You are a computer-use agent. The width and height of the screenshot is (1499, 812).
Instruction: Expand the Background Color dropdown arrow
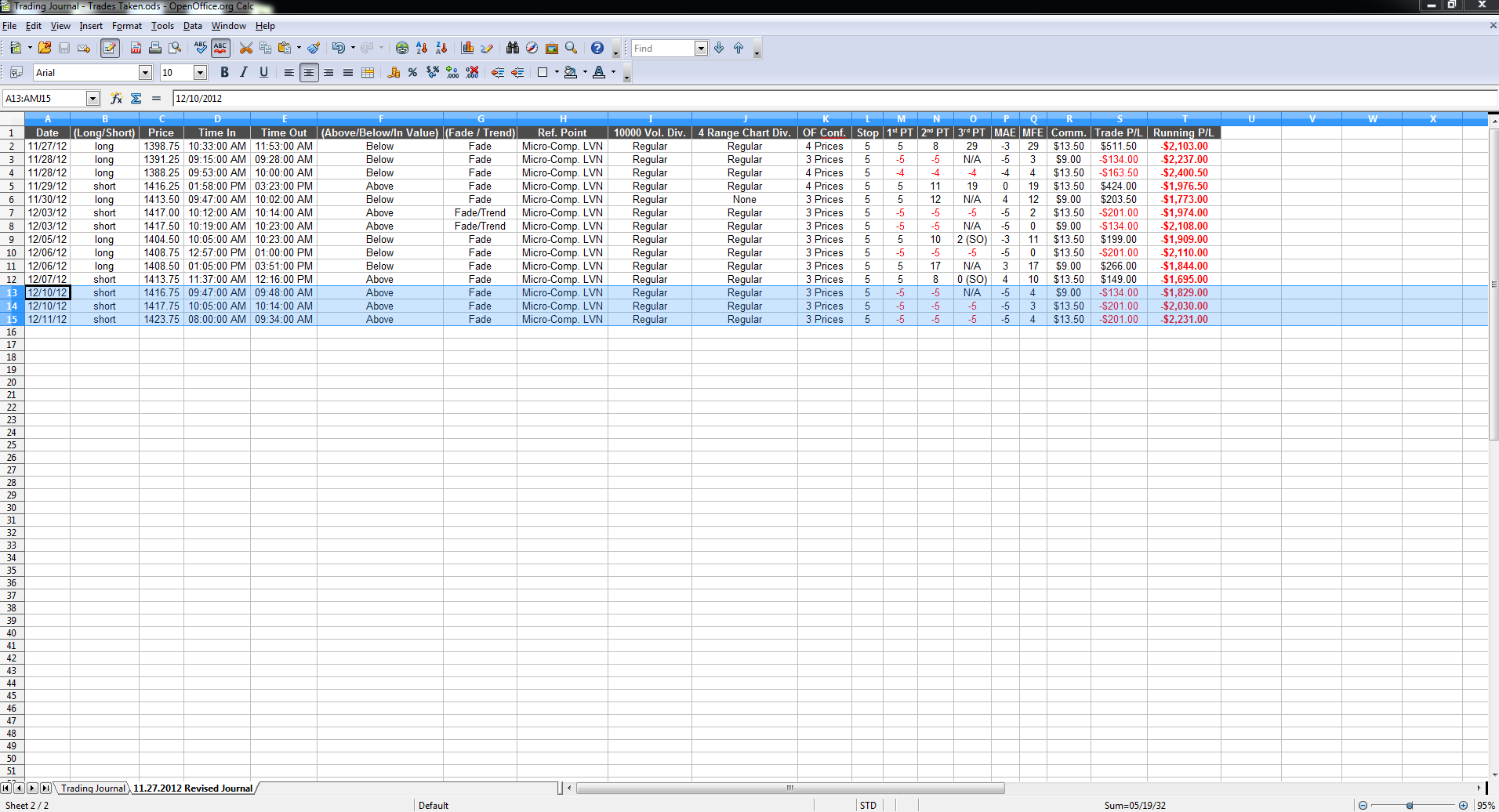(585, 72)
